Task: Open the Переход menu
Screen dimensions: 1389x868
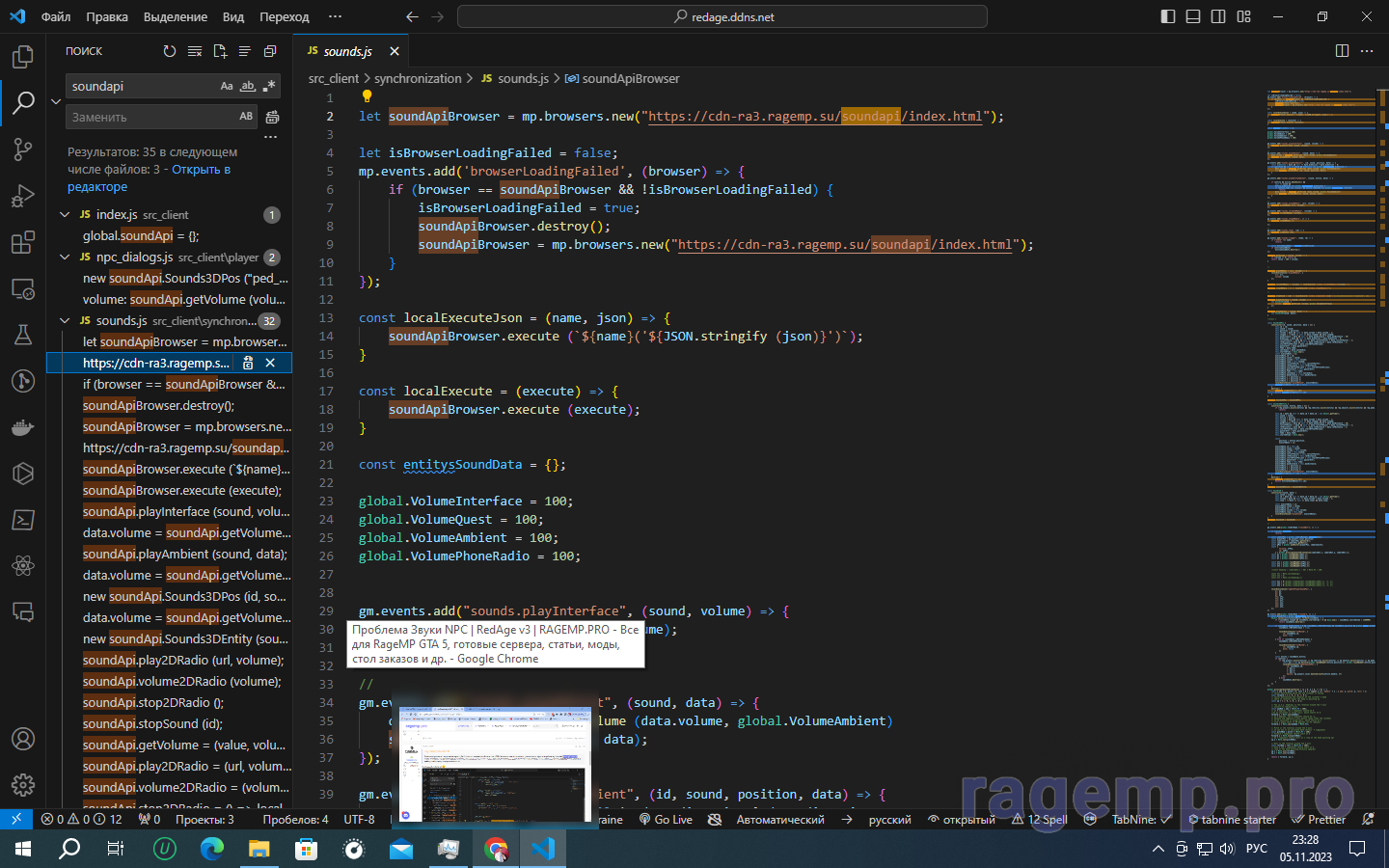Action: click(285, 16)
